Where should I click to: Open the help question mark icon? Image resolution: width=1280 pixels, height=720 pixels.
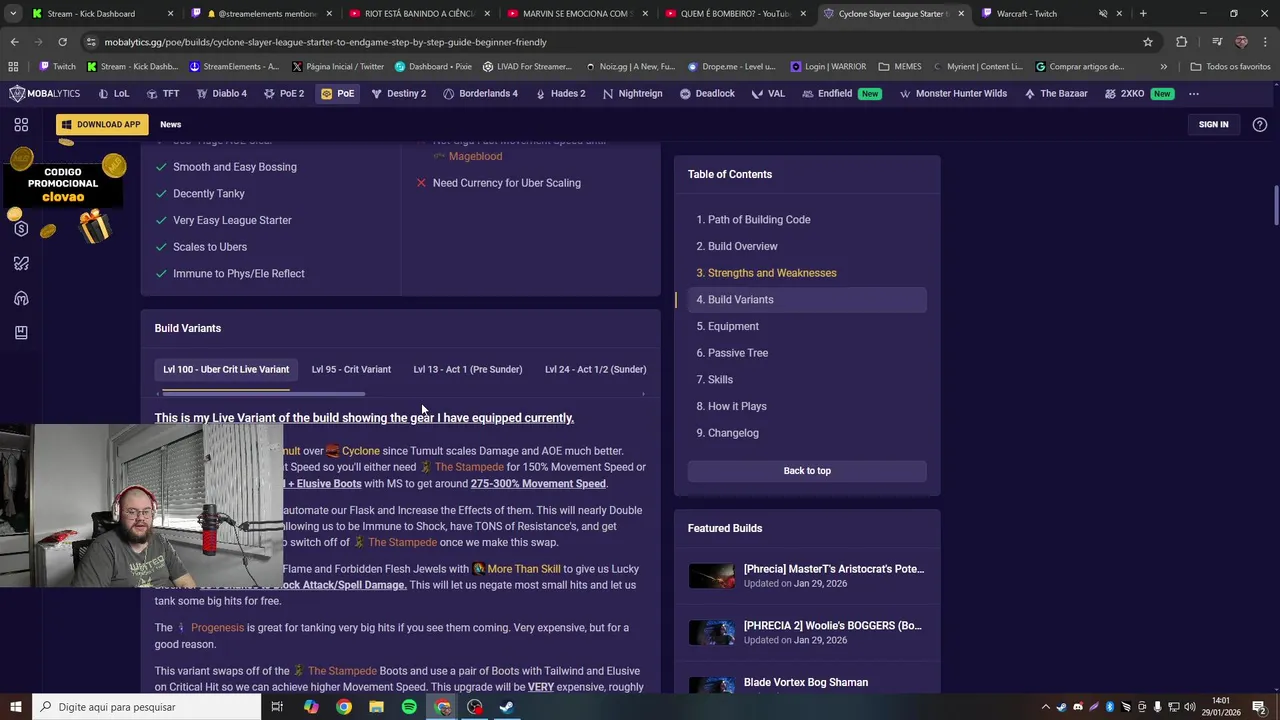(1259, 124)
